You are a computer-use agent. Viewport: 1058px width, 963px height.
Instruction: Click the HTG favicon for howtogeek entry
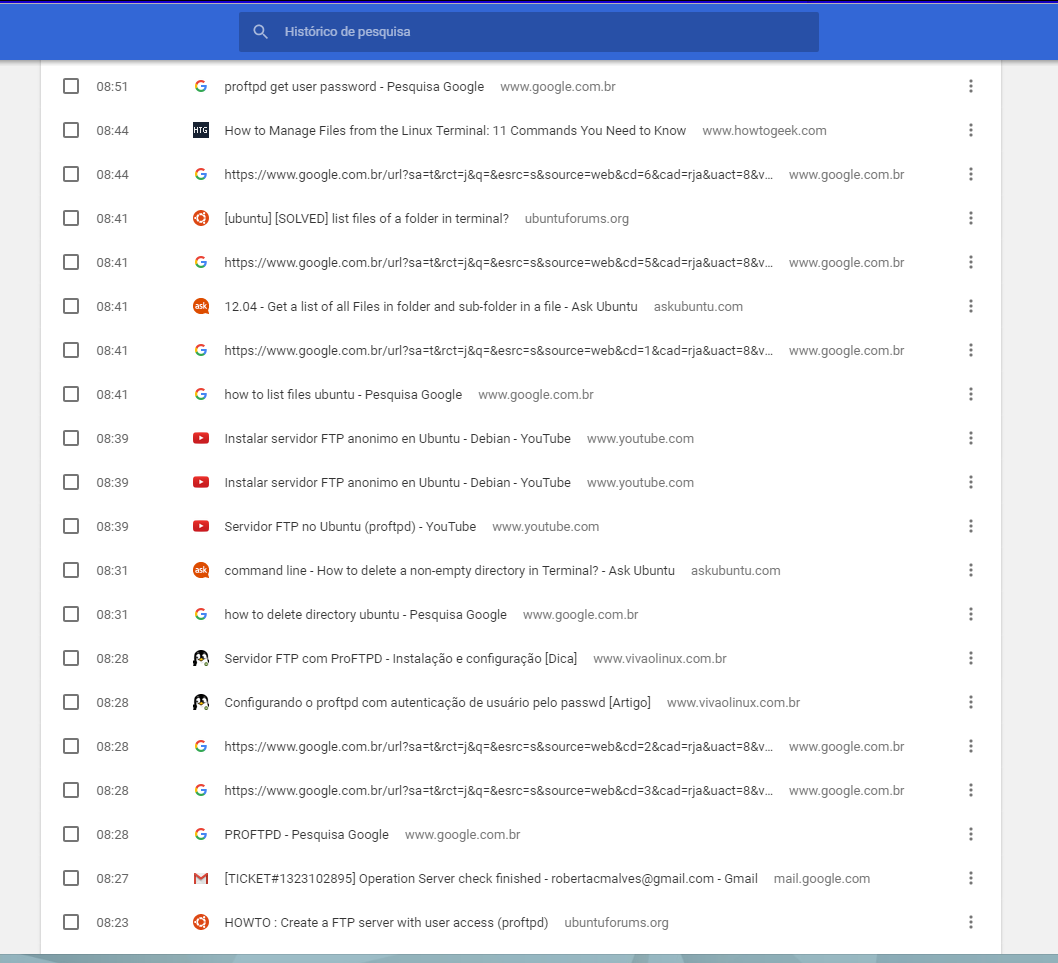(x=200, y=130)
